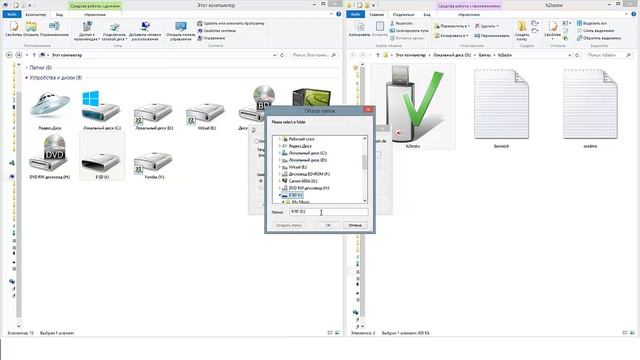Viewport: 640px width, 360px height.
Task: Select Canon 600d (G:) in folder dialog tree
Action: pyautogui.click(x=303, y=181)
